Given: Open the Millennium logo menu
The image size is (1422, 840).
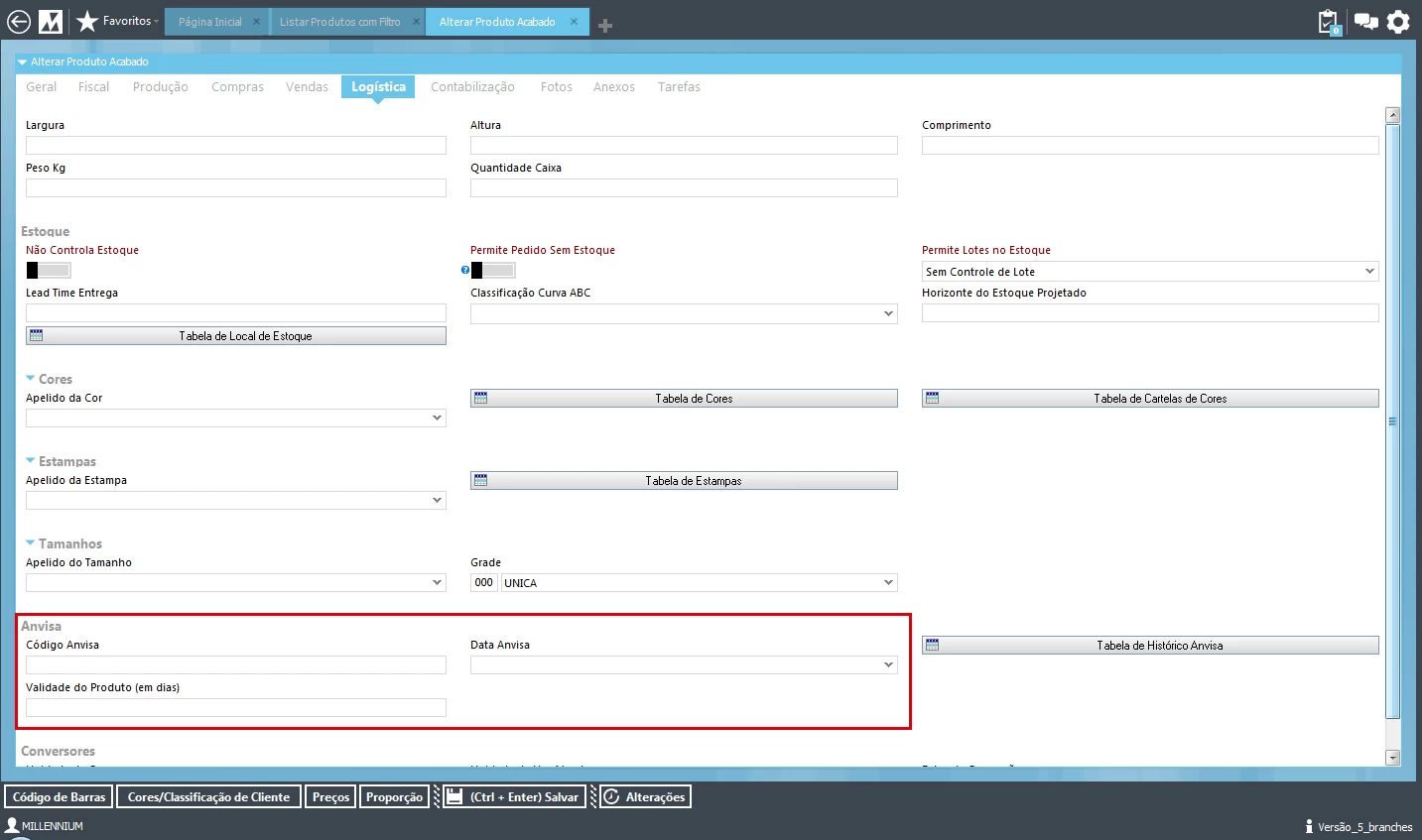Looking at the screenshot, I should coord(50,21).
